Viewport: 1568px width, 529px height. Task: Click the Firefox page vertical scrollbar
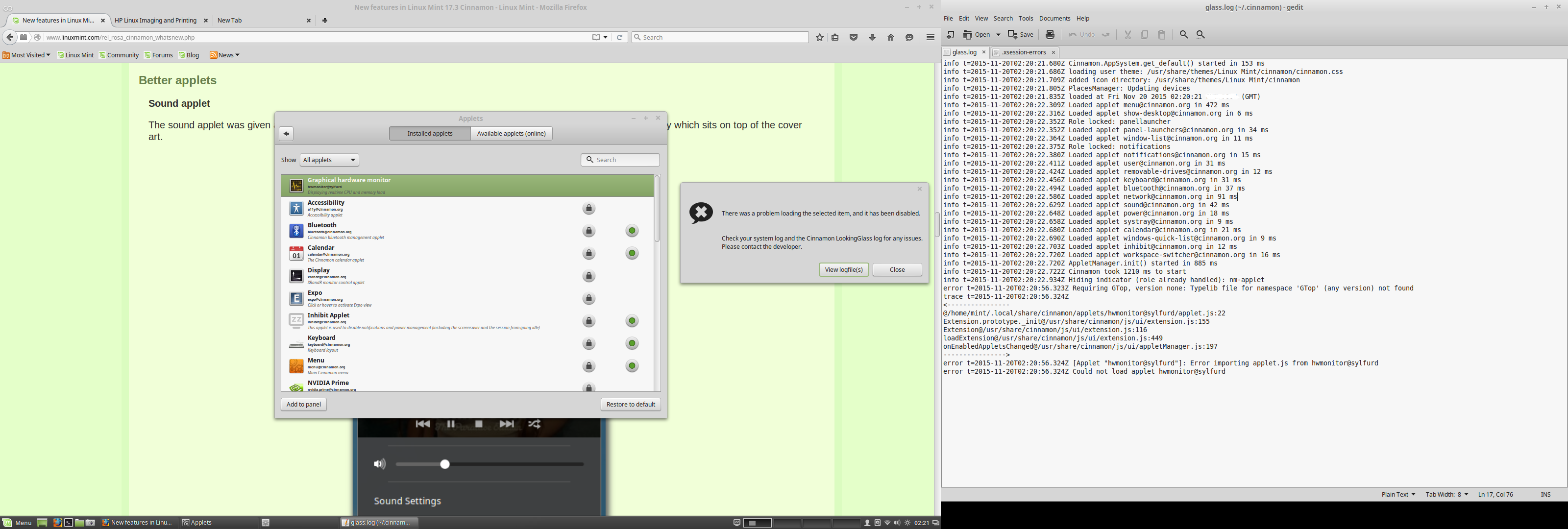(937, 225)
